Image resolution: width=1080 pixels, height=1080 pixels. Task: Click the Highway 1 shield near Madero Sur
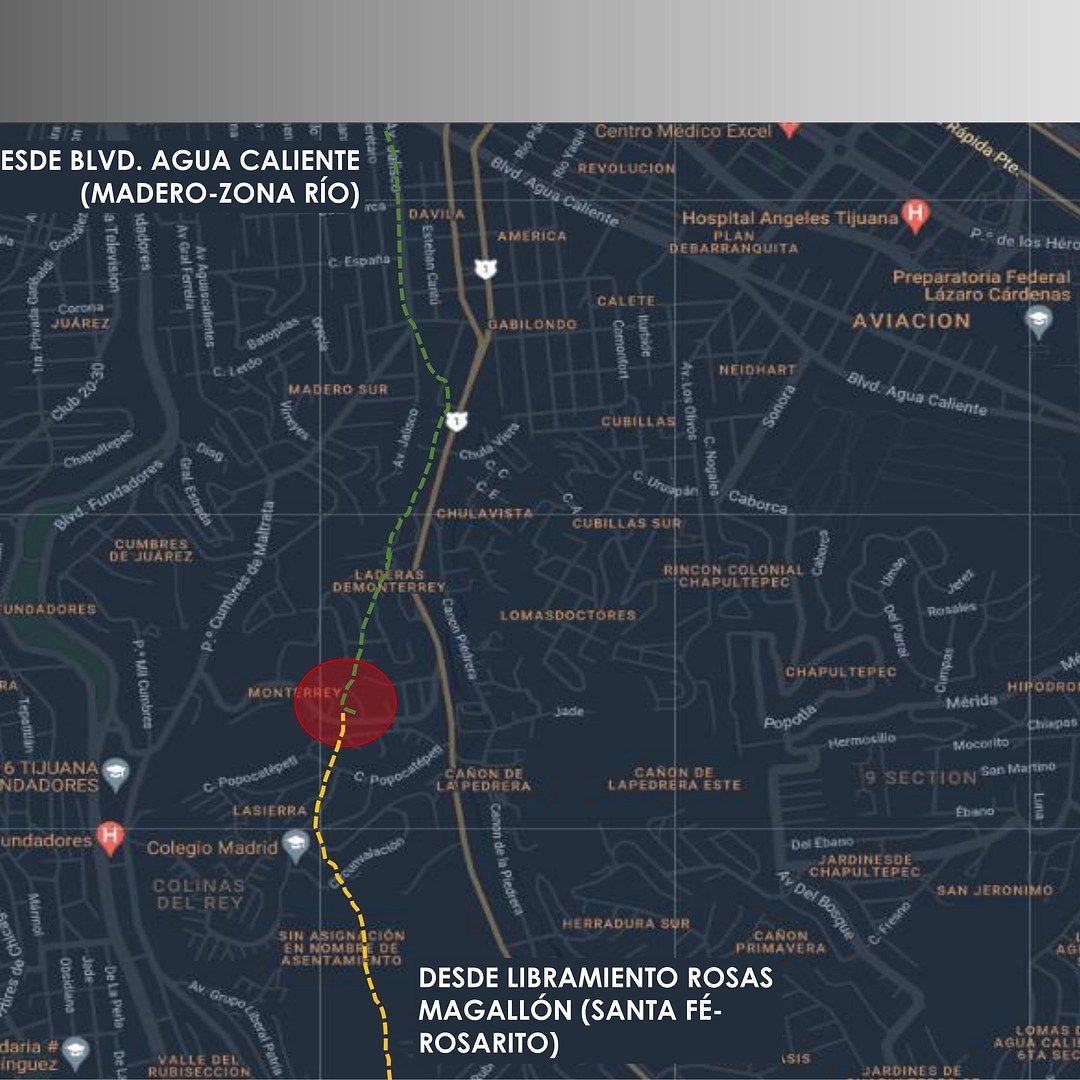pyautogui.click(x=456, y=421)
